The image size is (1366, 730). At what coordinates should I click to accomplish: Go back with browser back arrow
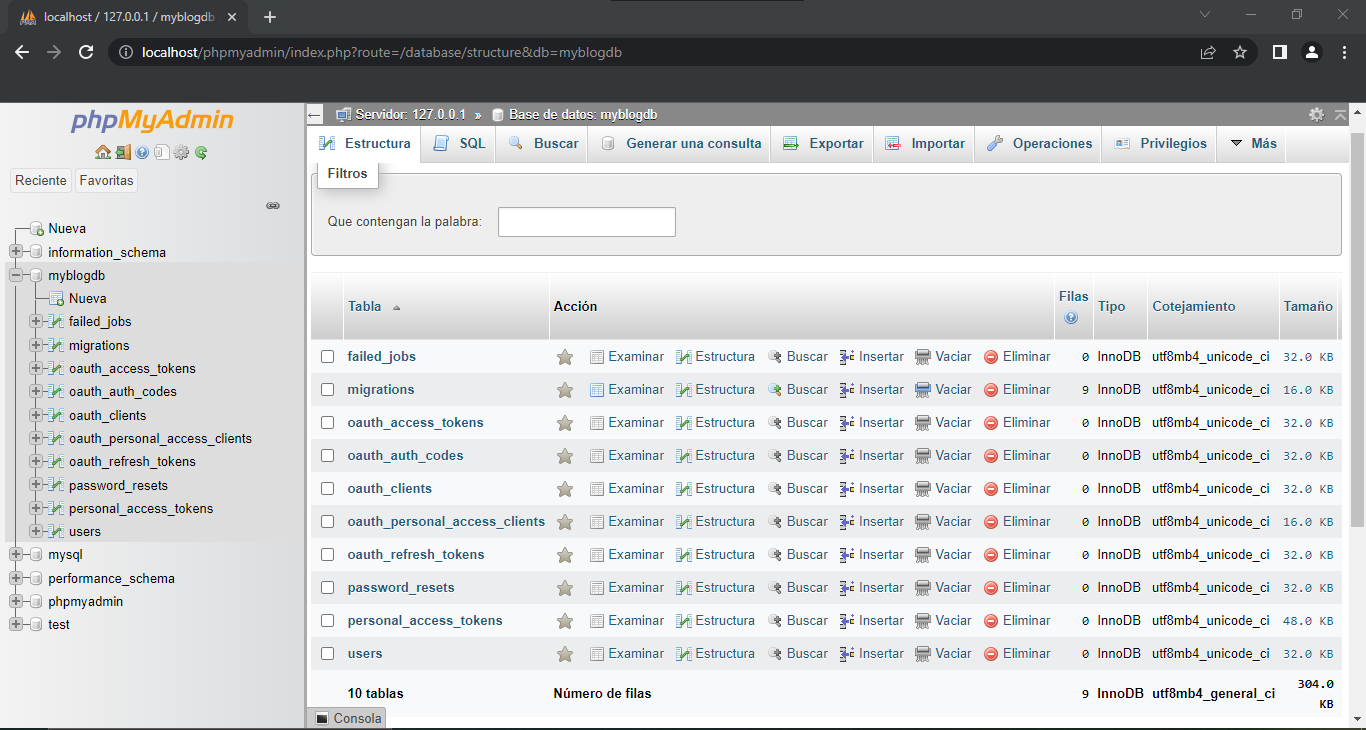click(22, 52)
